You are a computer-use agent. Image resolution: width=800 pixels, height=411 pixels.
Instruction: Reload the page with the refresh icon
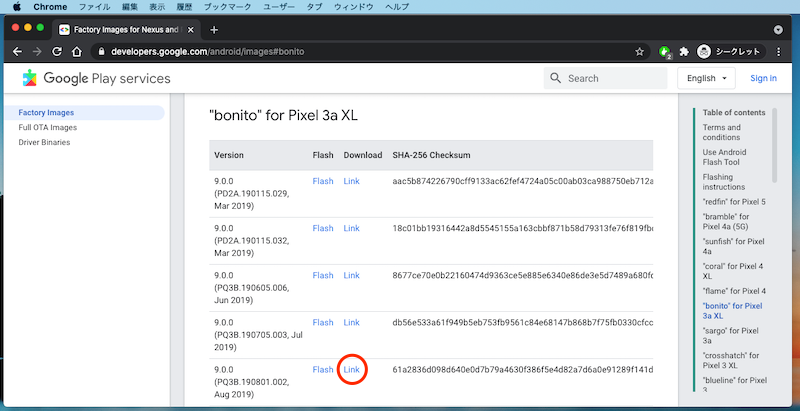pos(61,51)
